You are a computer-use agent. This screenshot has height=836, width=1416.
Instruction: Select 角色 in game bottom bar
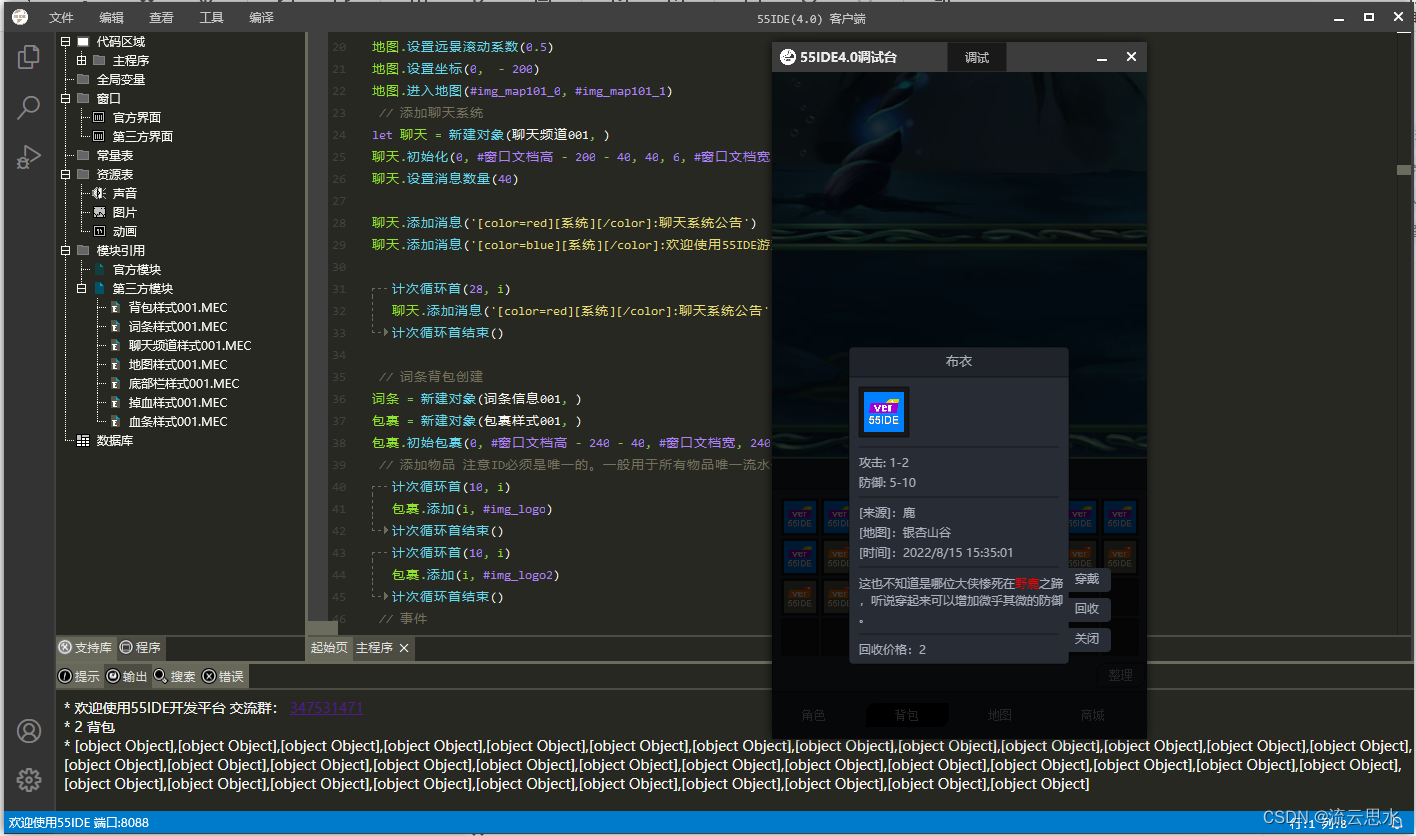[813, 715]
